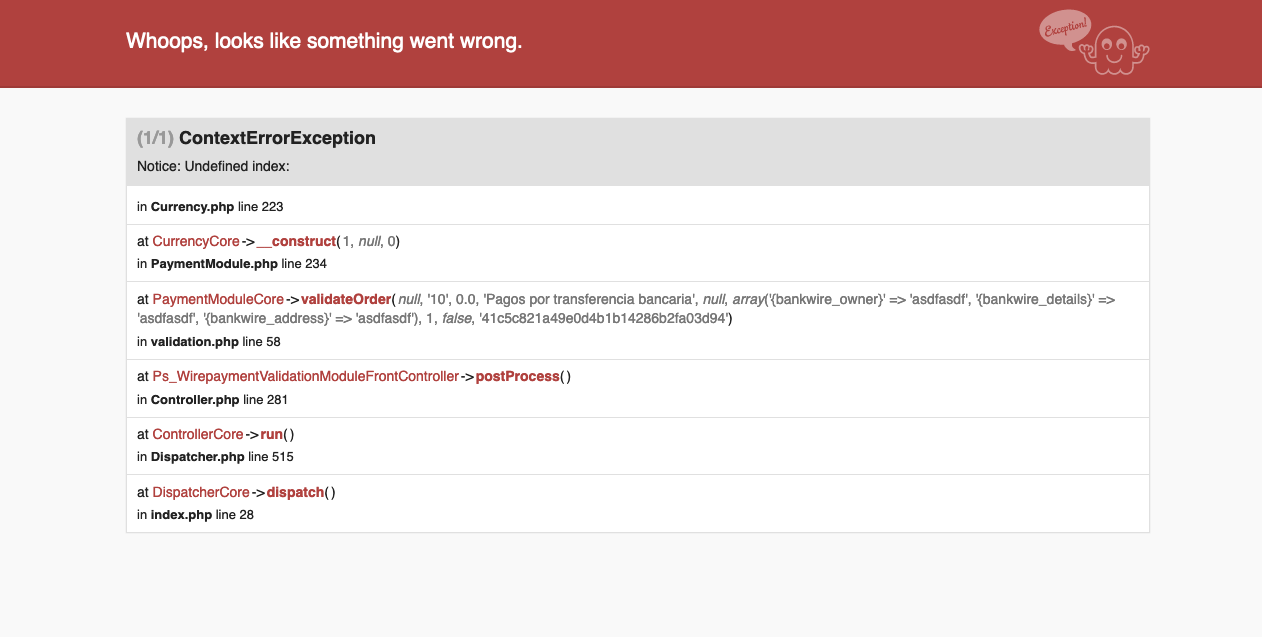The image size is (1262, 637).
Task: Click the 'Exception!' speech bubble icon
Action: point(1066,29)
